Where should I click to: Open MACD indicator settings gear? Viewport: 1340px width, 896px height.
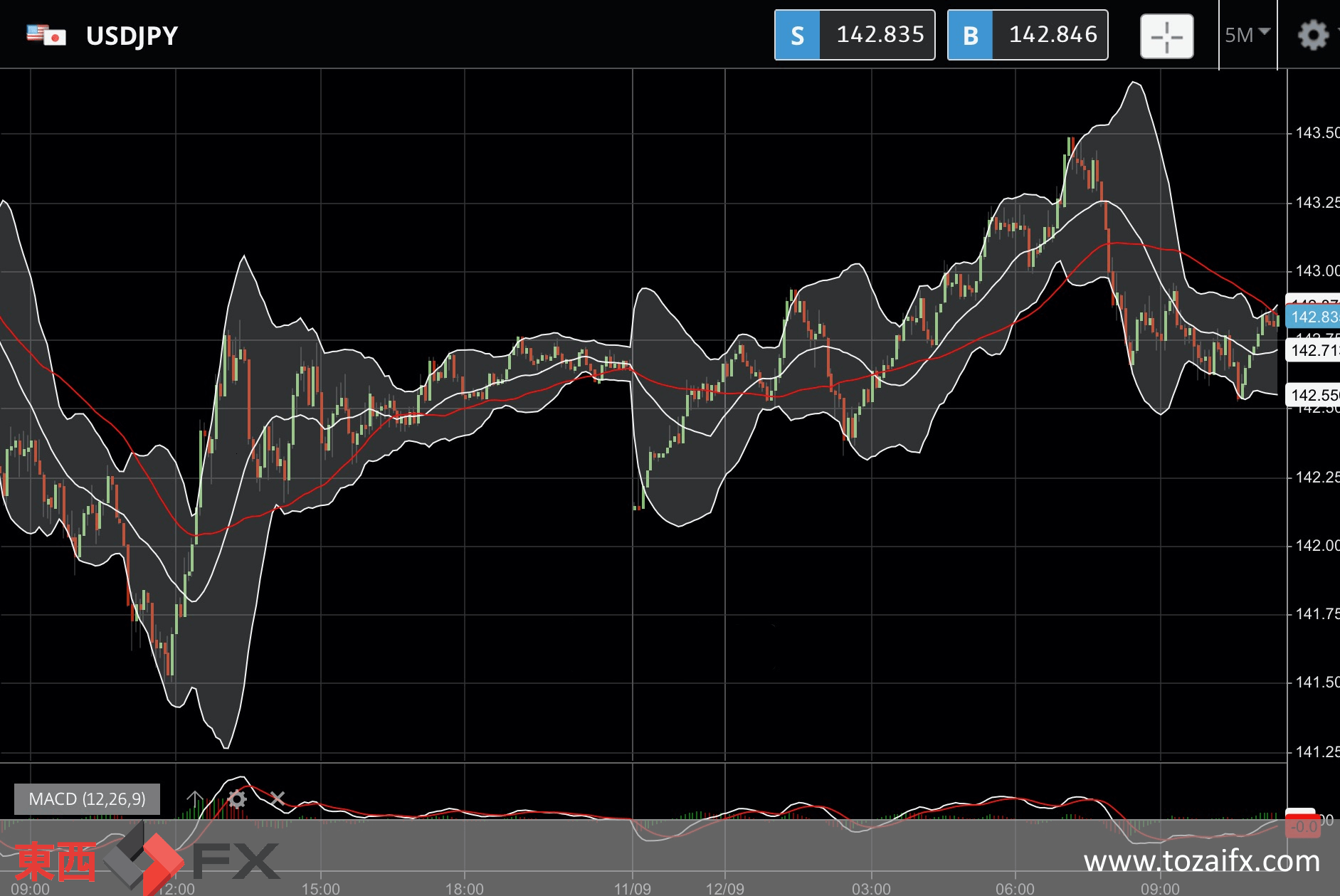pyautogui.click(x=237, y=799)
